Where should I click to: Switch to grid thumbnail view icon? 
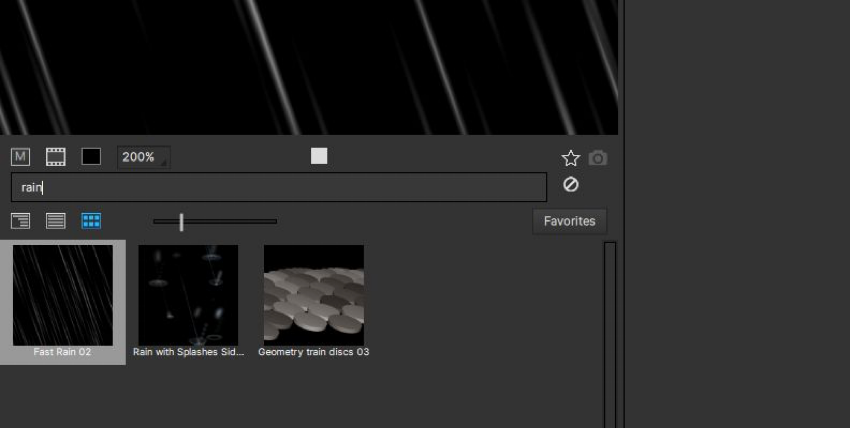point(91,221)
